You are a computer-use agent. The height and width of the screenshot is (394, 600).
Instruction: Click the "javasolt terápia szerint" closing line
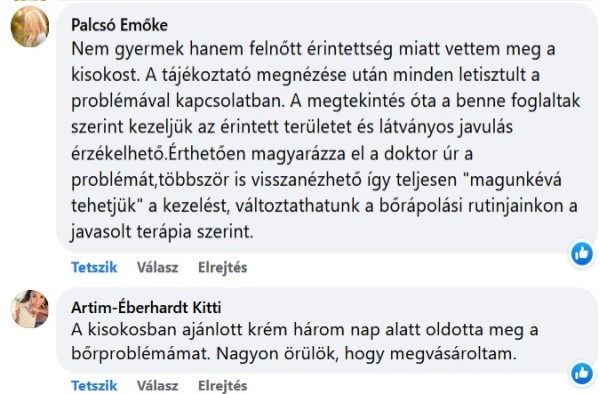coord(162,232)
